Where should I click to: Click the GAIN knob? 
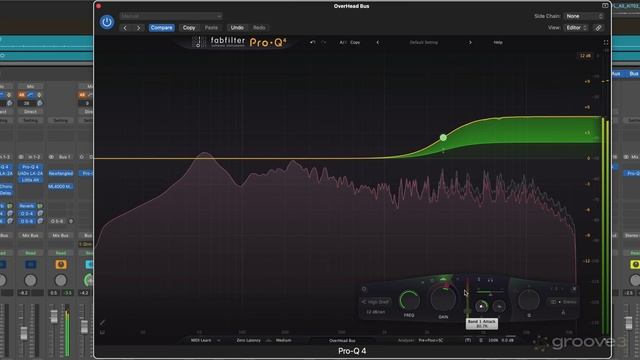(x=443, y=299)
